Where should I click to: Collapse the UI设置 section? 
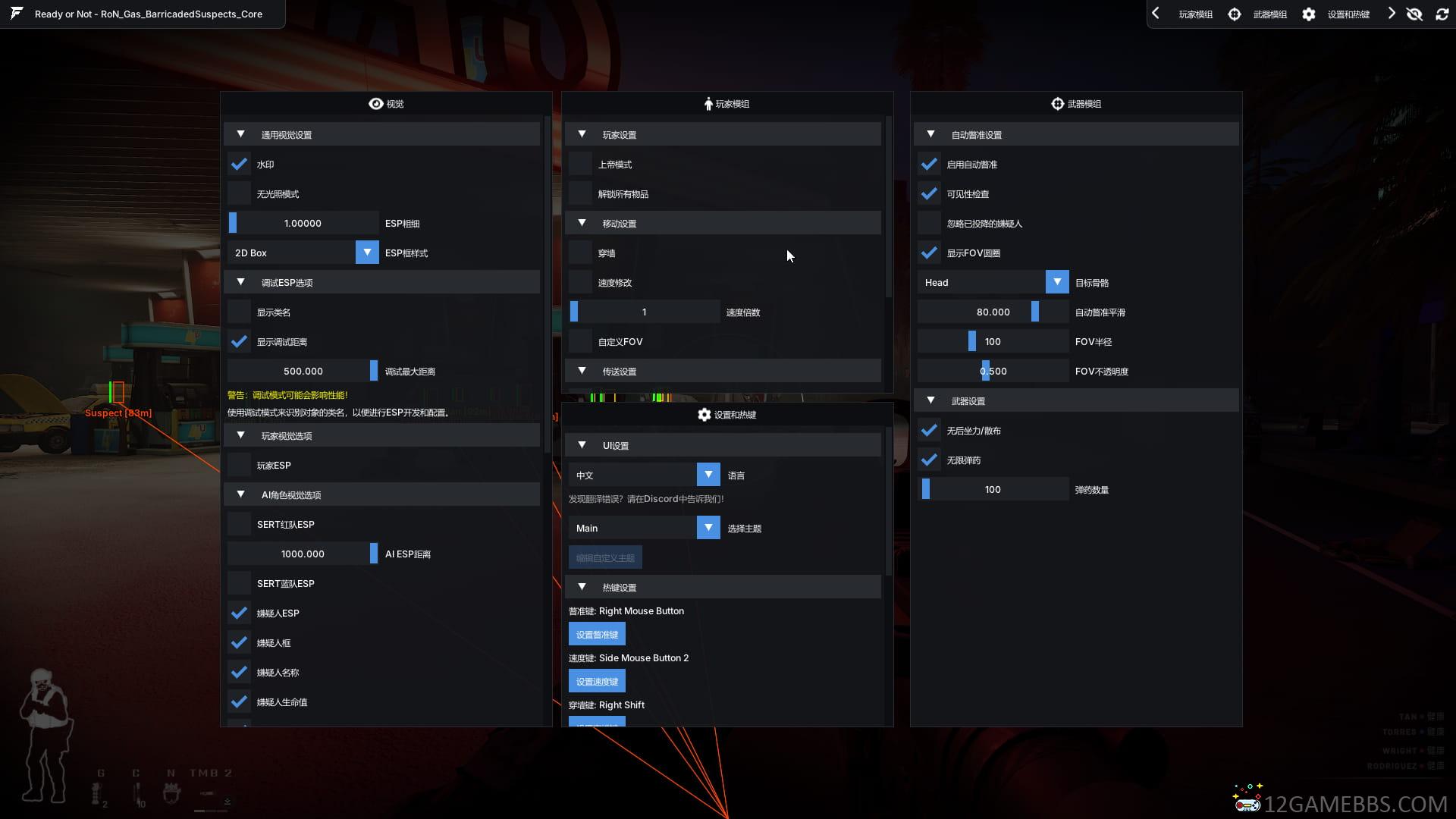click(x=723, y=445)
